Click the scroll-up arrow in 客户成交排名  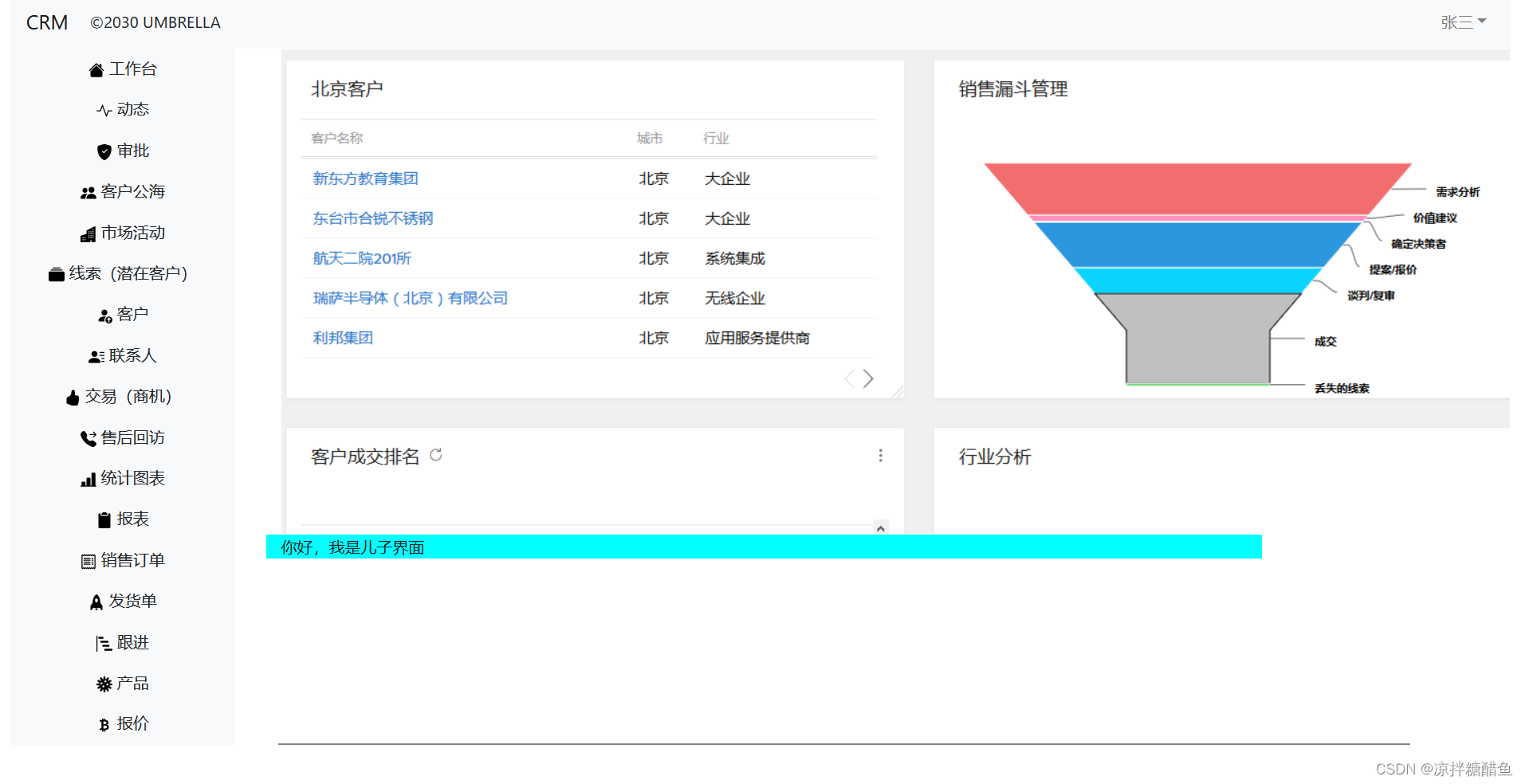pyautogui.click(x=881, y=528)
